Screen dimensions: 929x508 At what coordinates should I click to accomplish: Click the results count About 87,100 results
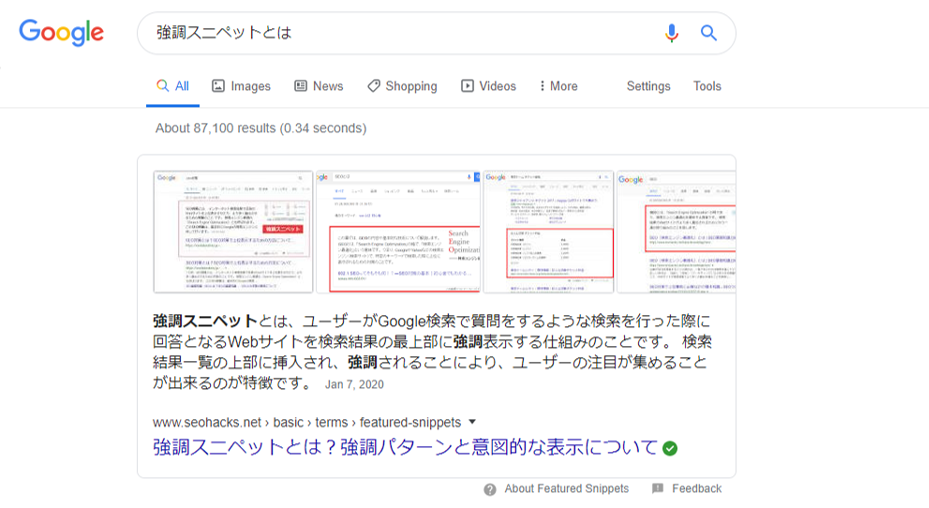pyautogui.click(x=261, y=128)
